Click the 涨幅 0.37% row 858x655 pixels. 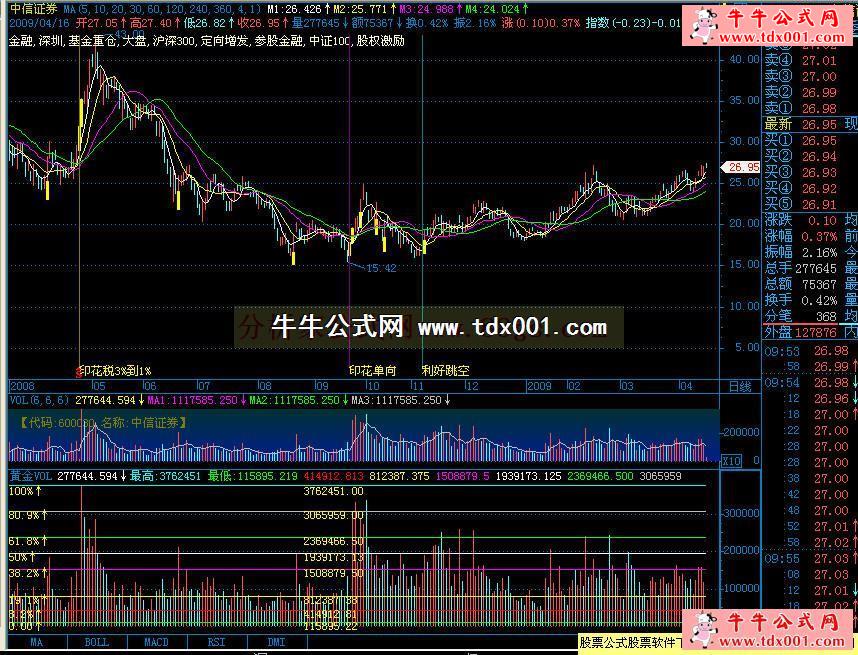click(x=801, y=236)
